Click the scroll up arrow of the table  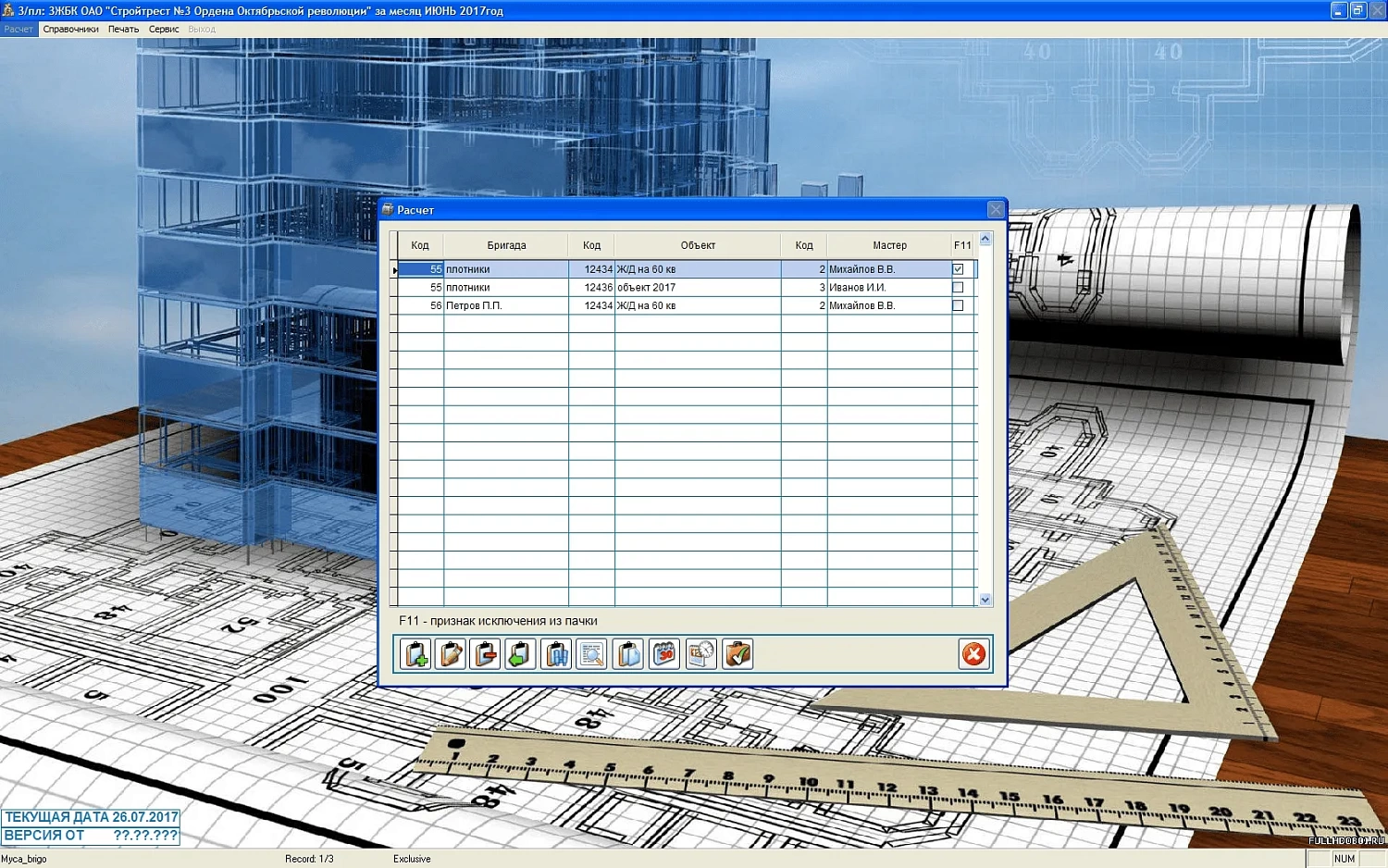pos(985,240)
